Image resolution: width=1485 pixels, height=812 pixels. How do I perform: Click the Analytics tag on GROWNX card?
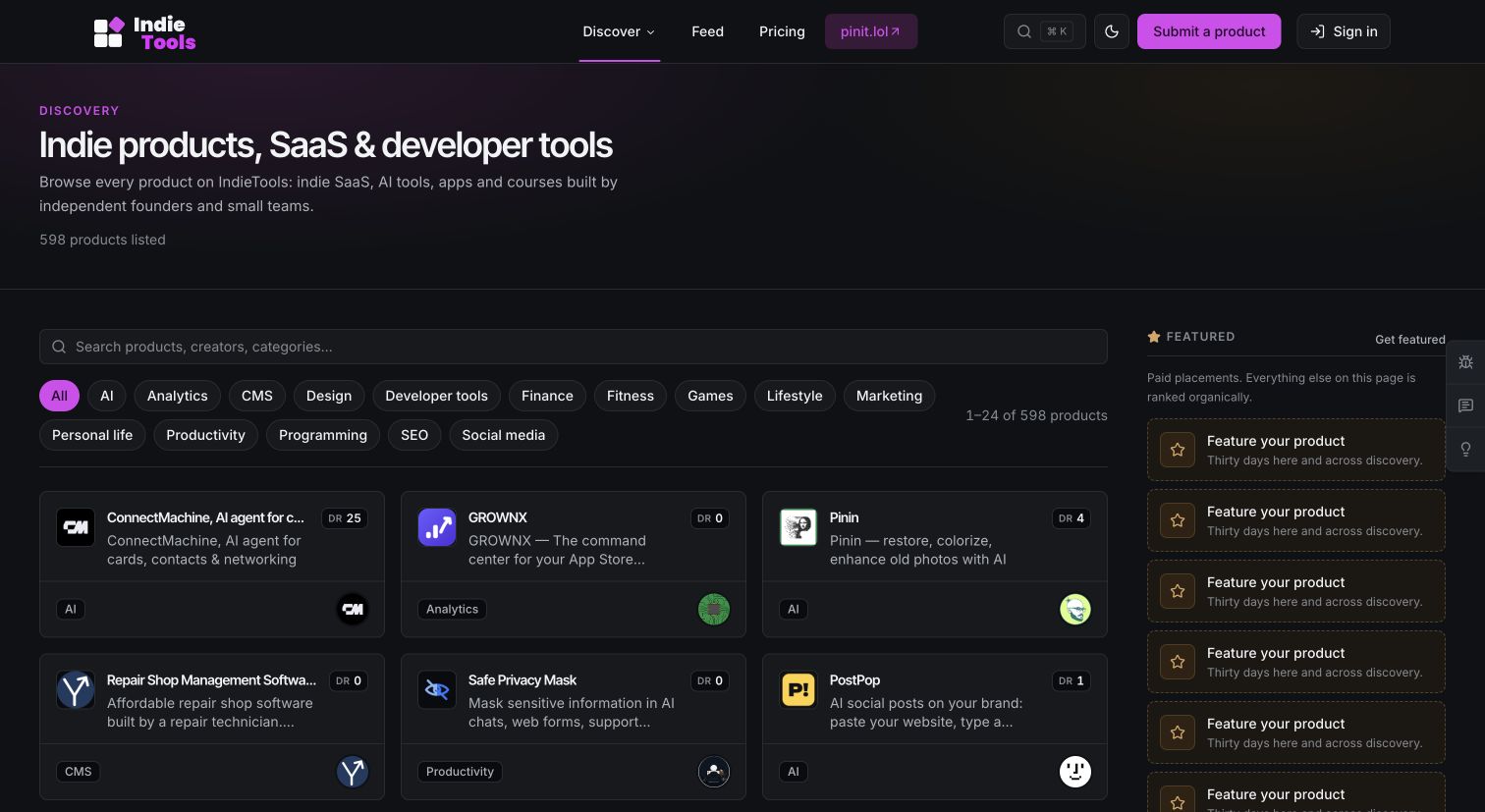coord(452,609)
